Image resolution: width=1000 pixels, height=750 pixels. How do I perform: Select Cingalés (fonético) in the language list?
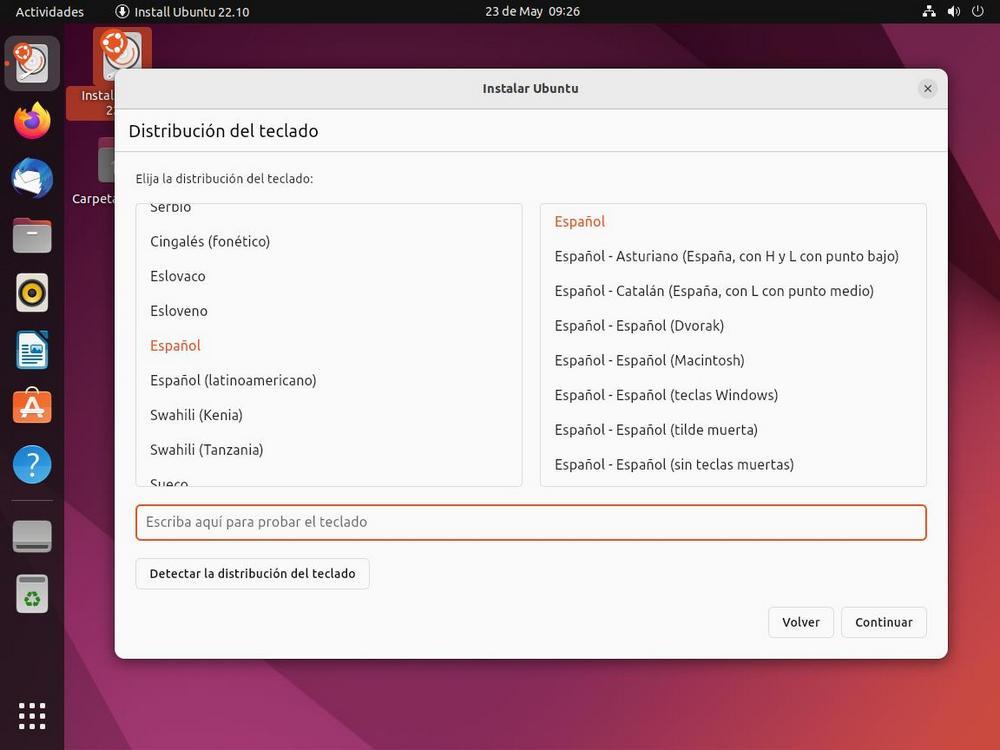(329, 242)
